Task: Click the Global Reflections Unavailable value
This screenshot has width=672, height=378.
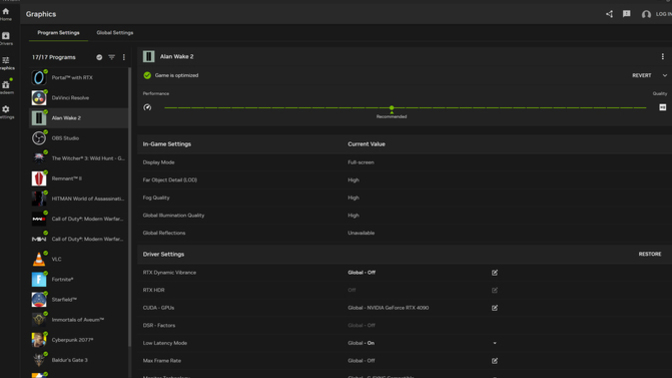Action: point(361,233)
